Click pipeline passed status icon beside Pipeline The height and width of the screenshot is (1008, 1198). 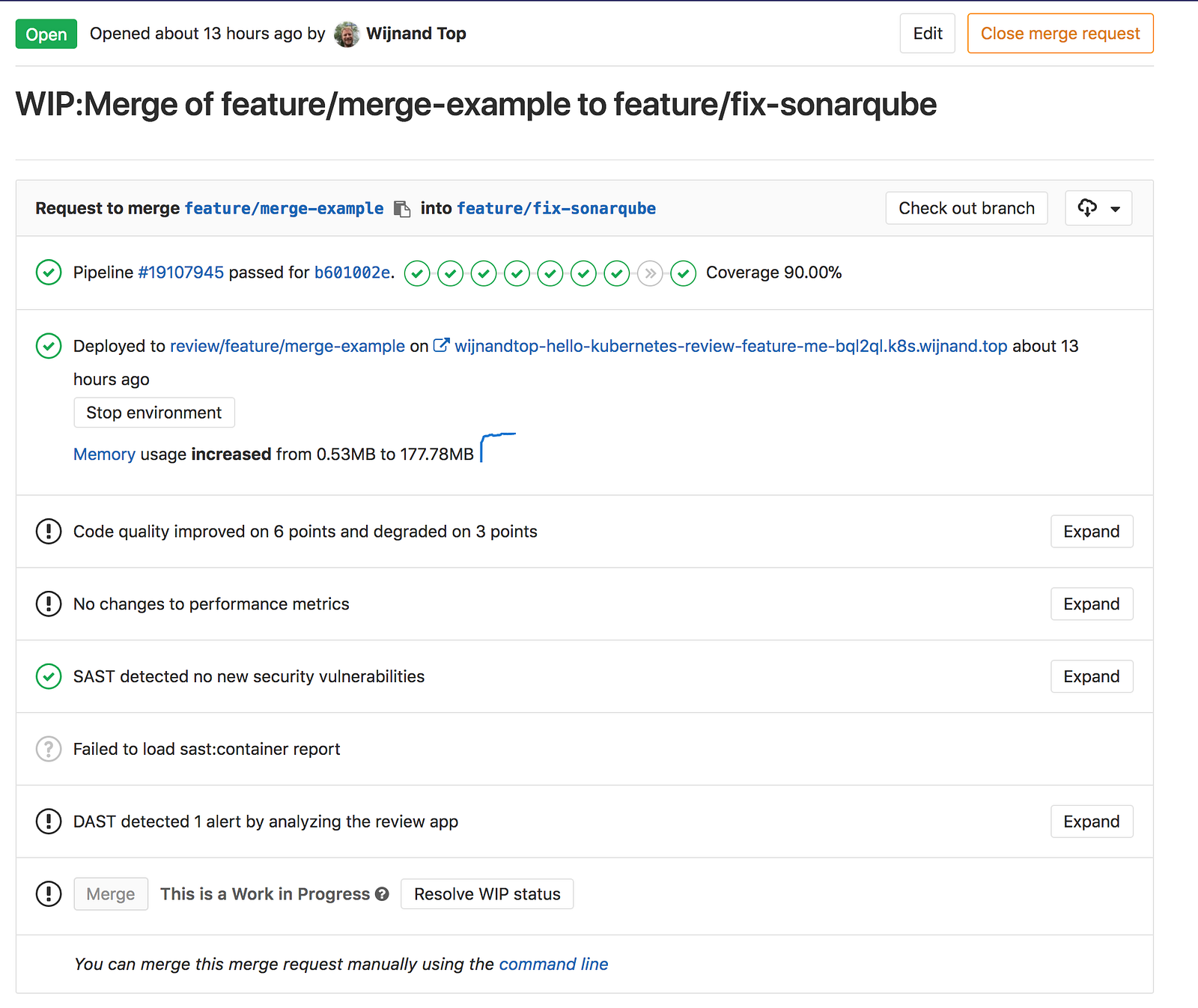[x=49, y=273]
